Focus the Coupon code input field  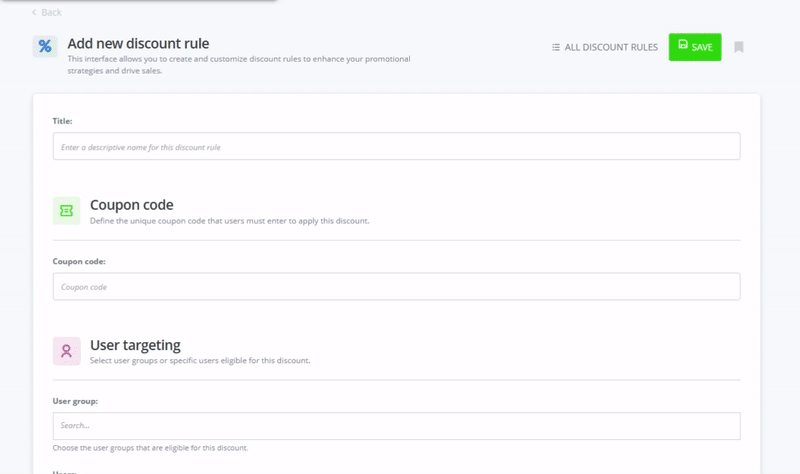pos(396,287)
